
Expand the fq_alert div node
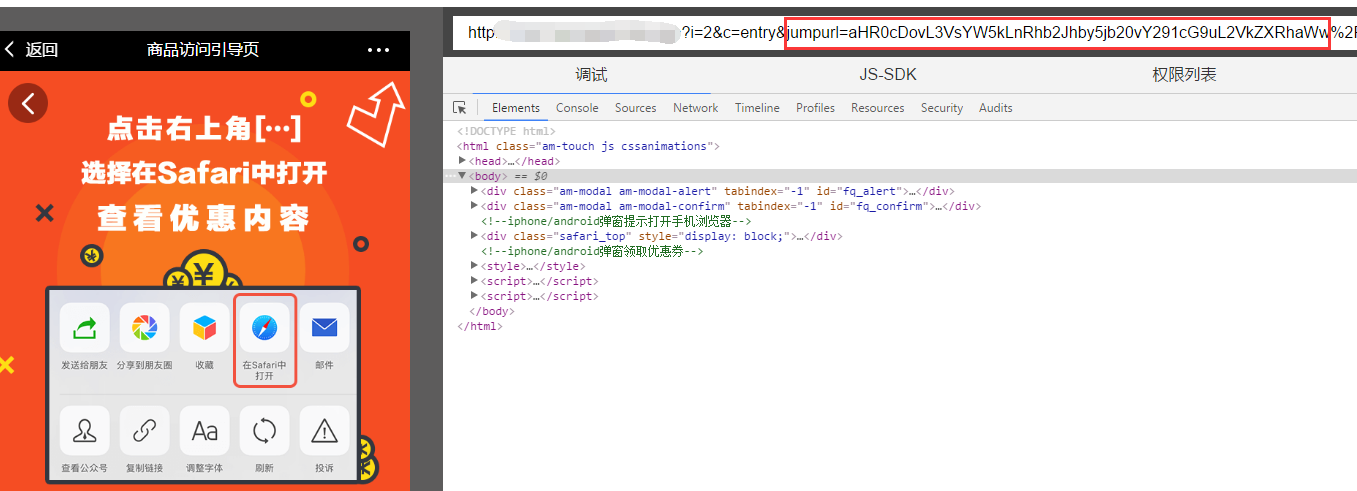(x=474, y=191)
